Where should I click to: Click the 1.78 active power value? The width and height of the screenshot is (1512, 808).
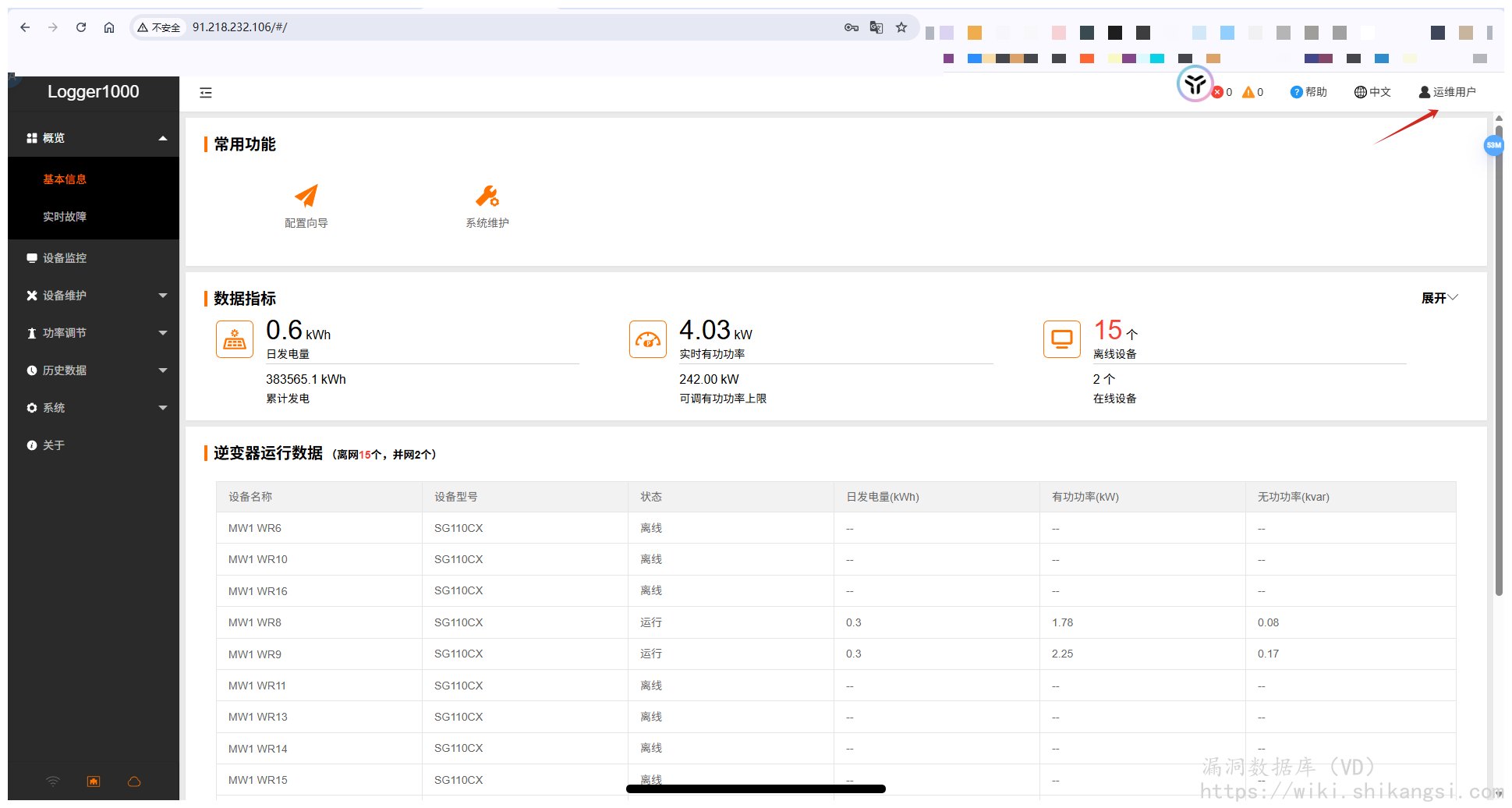(x=1063, y=622)
